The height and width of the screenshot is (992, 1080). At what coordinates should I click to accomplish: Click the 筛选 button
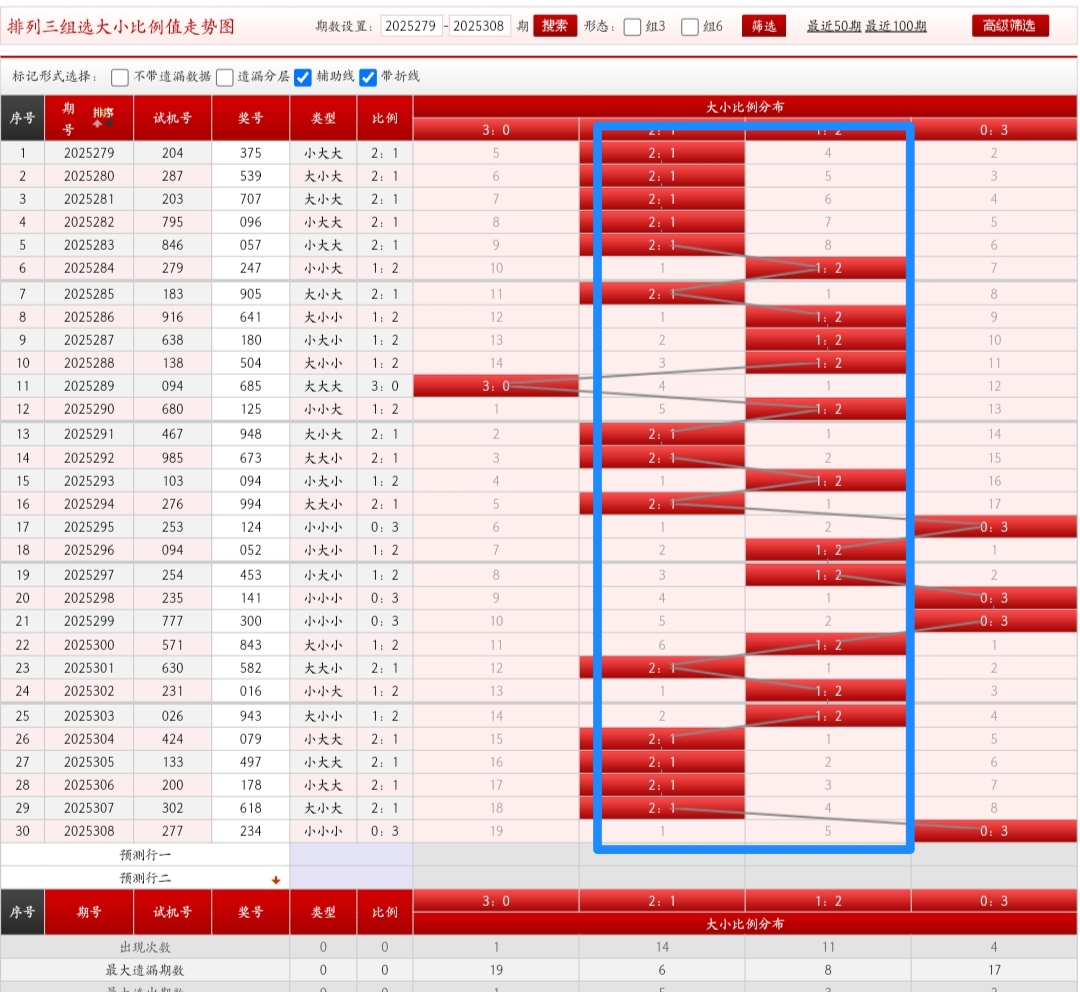pyautogui.click(x=764, y=26)
